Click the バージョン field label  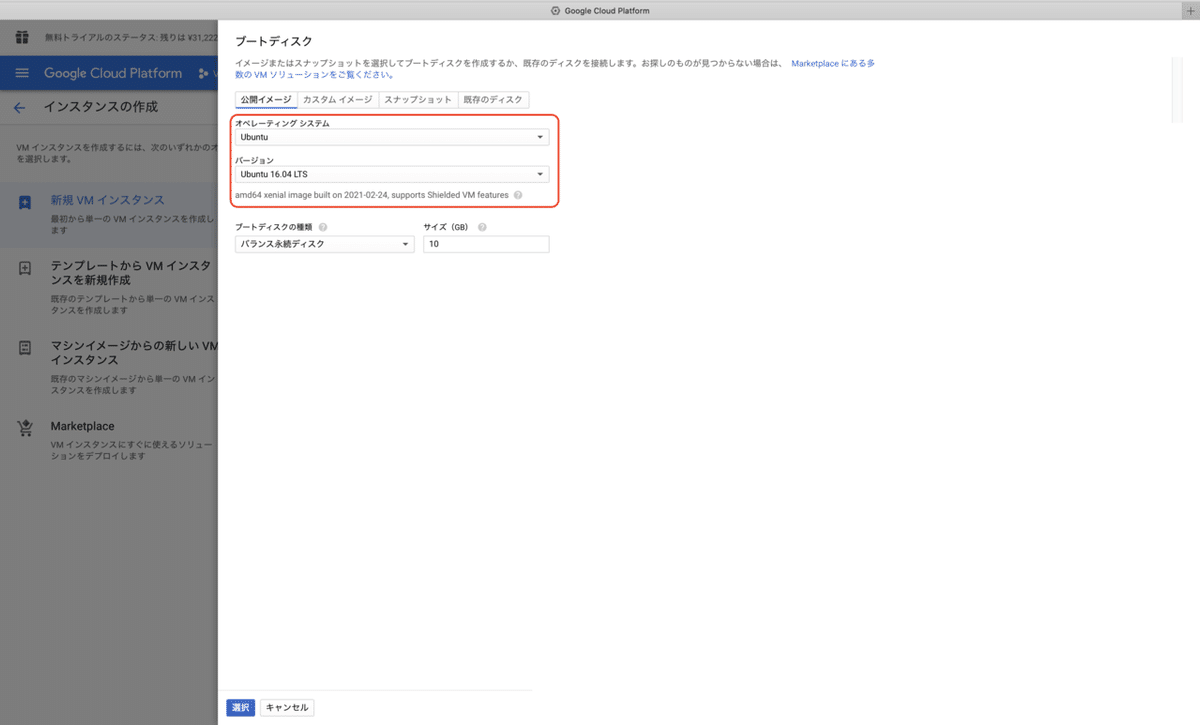255,160
